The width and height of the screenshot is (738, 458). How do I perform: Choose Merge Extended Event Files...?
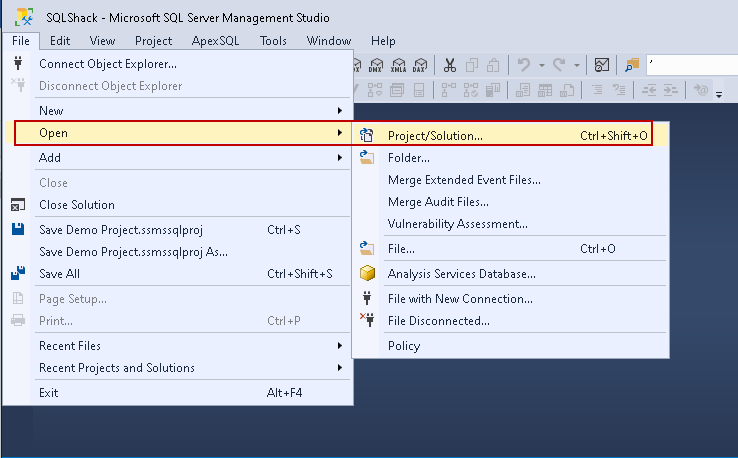[464, 180]
